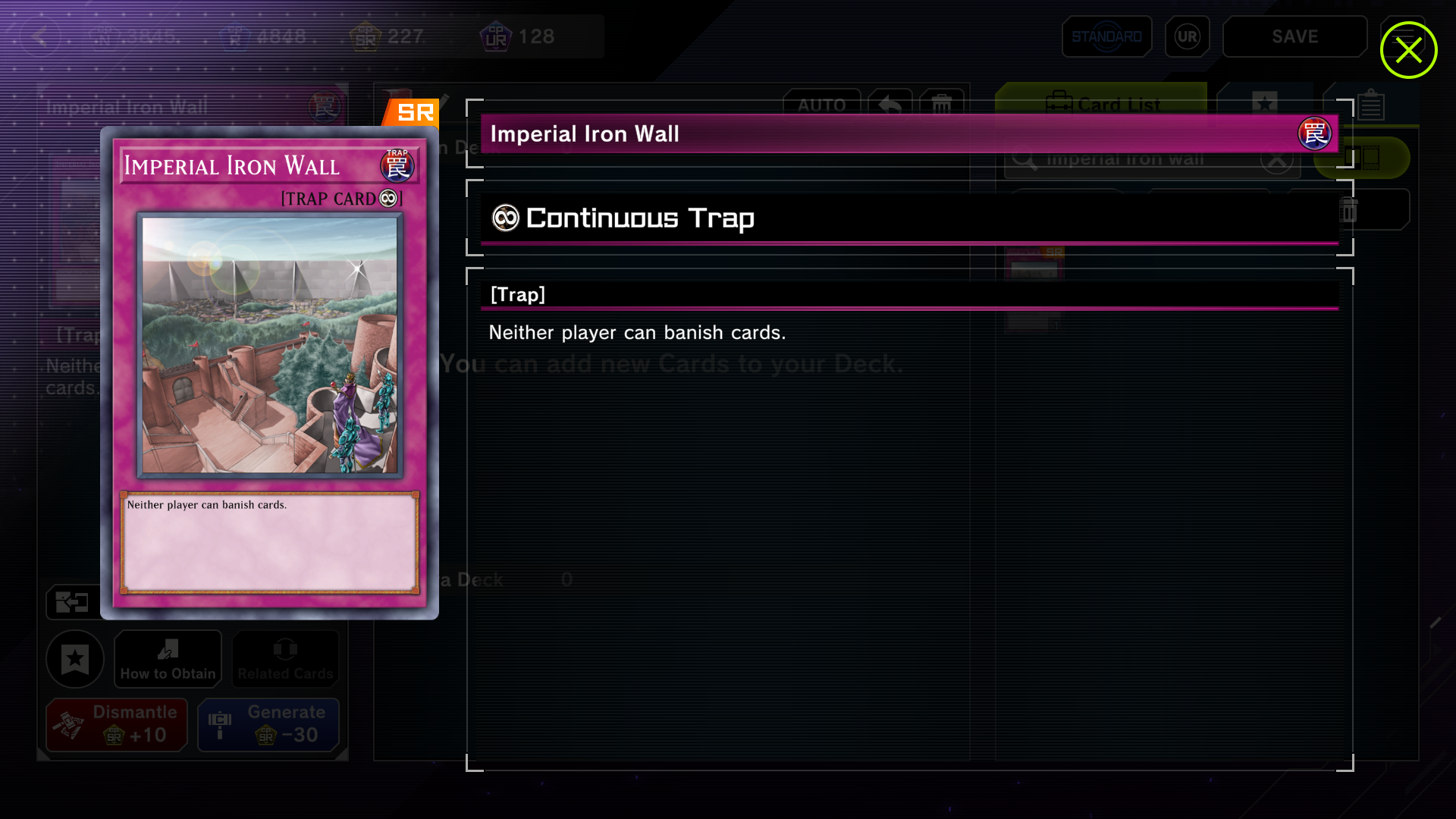Click the card flip icon
The width and height of the screenshot is (1456, 819).
pos(72,603)
